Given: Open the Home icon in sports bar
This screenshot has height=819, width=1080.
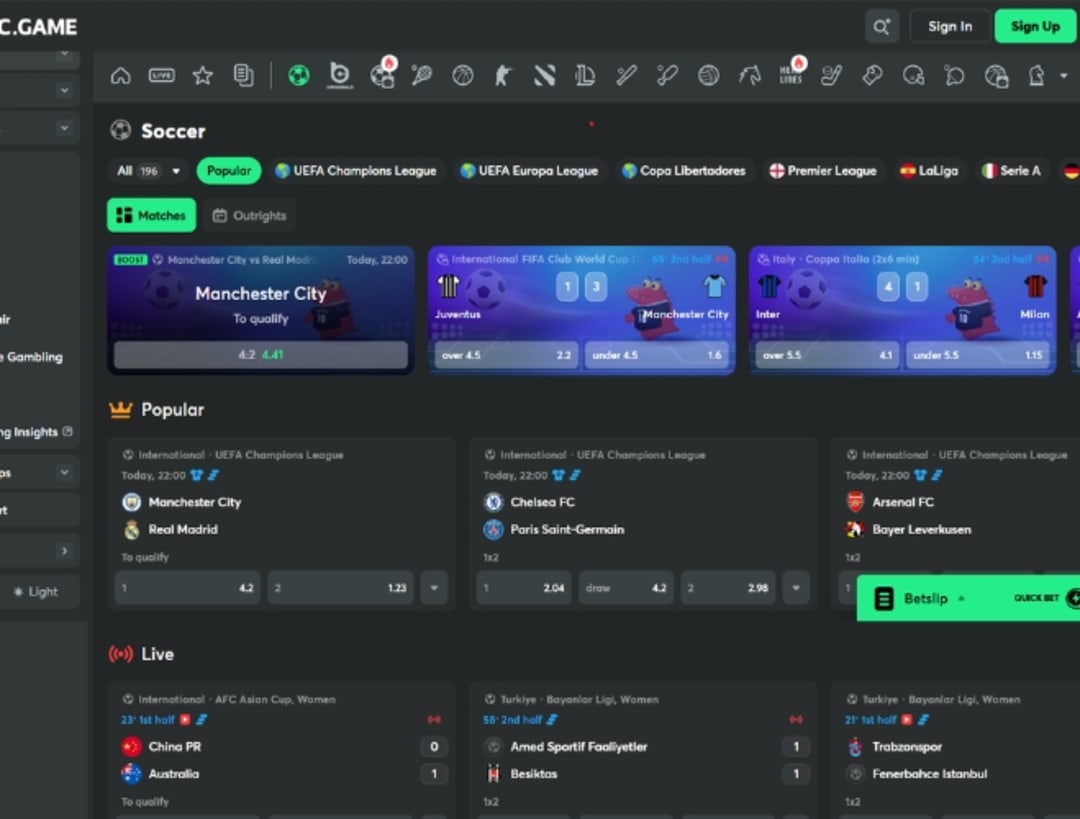Looking at the screenshot, I should tap(121, 75).
